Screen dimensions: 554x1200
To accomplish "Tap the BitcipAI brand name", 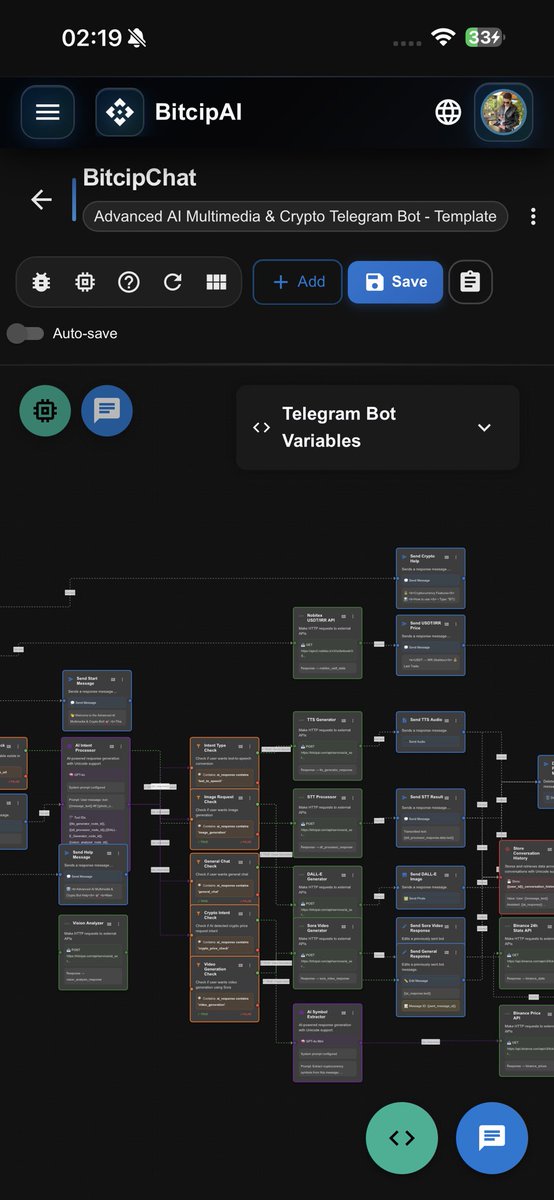I will (x=198, y=112).
